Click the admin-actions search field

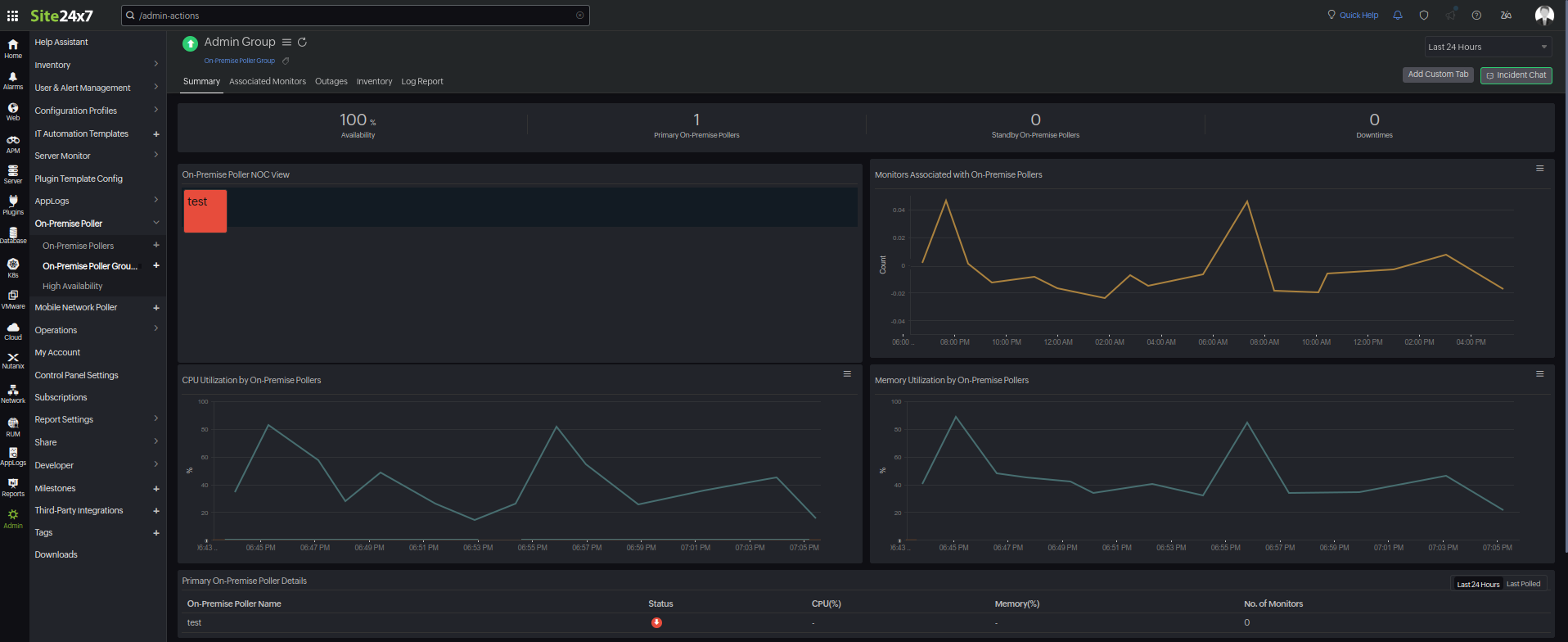(356, 16)
